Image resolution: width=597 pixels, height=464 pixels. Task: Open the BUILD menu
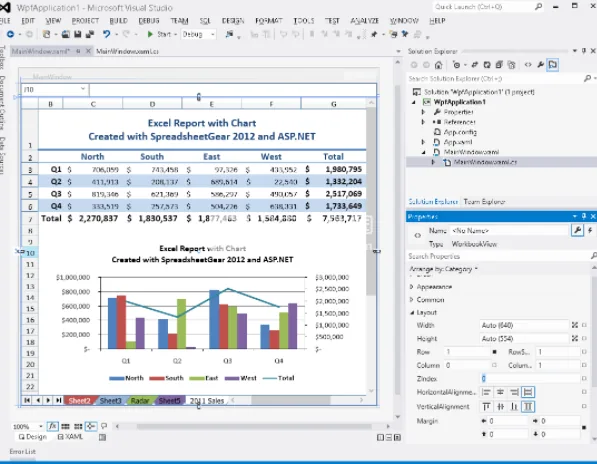tap(118, 21)
